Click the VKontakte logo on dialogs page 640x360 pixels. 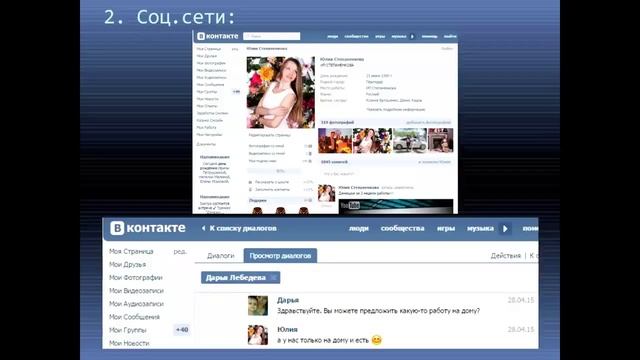(x=148, y=228)
